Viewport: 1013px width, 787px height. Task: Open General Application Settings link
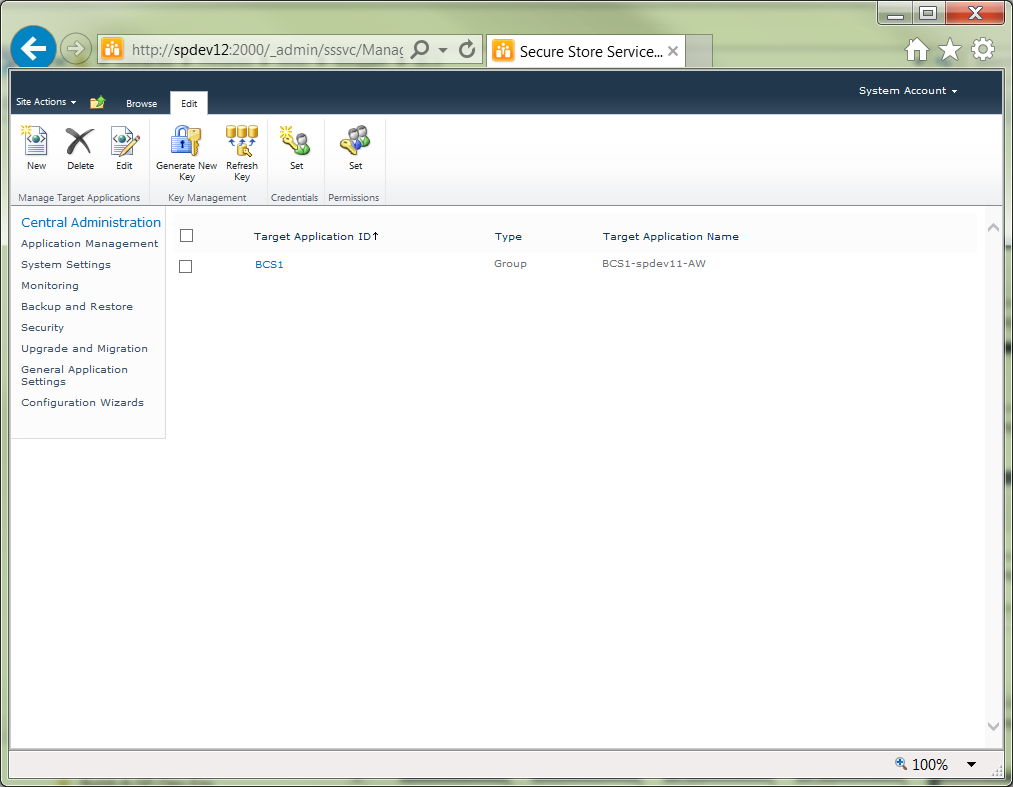[x=74, y=375]
